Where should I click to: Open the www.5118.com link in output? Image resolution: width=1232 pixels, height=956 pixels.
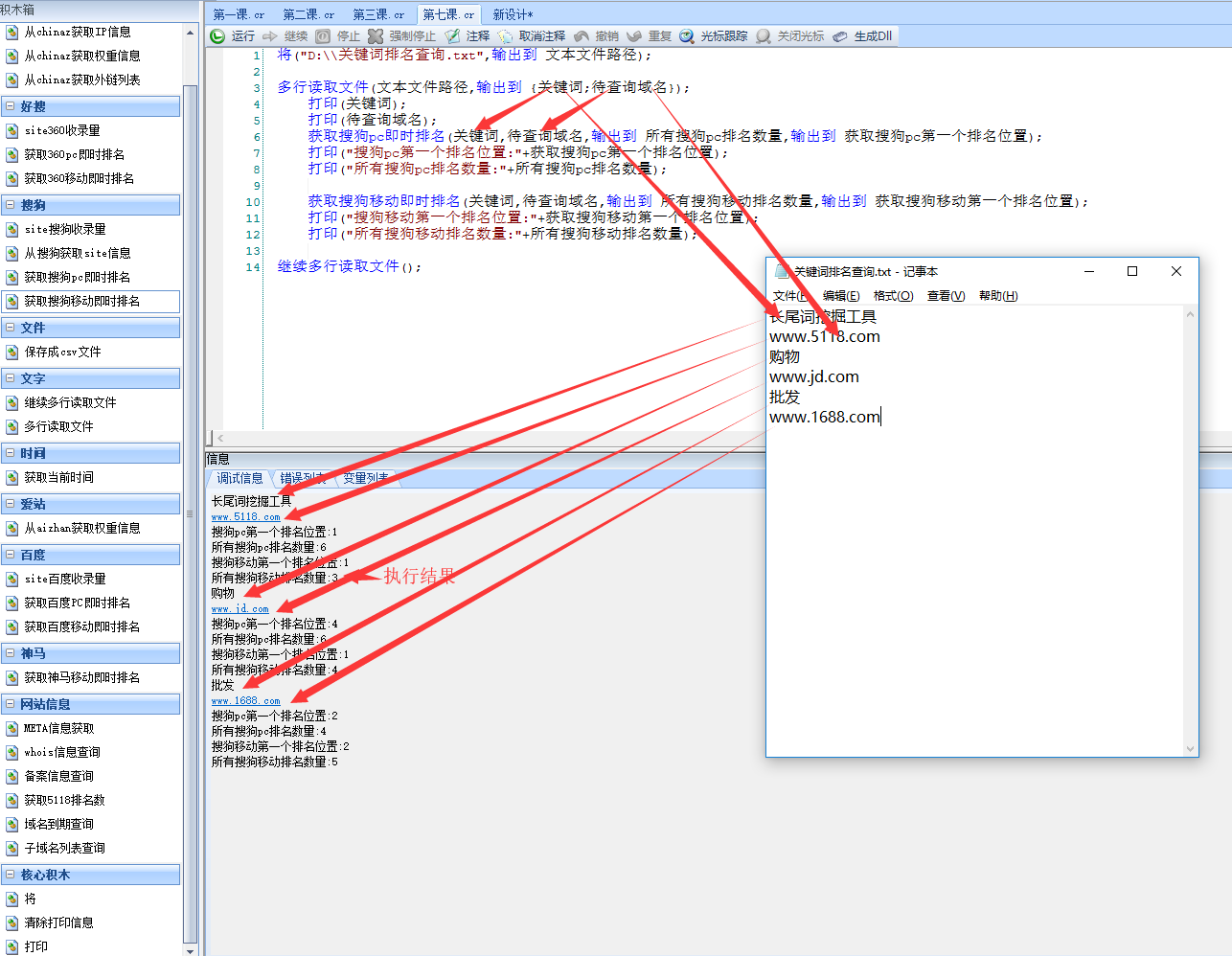point(245,516)
